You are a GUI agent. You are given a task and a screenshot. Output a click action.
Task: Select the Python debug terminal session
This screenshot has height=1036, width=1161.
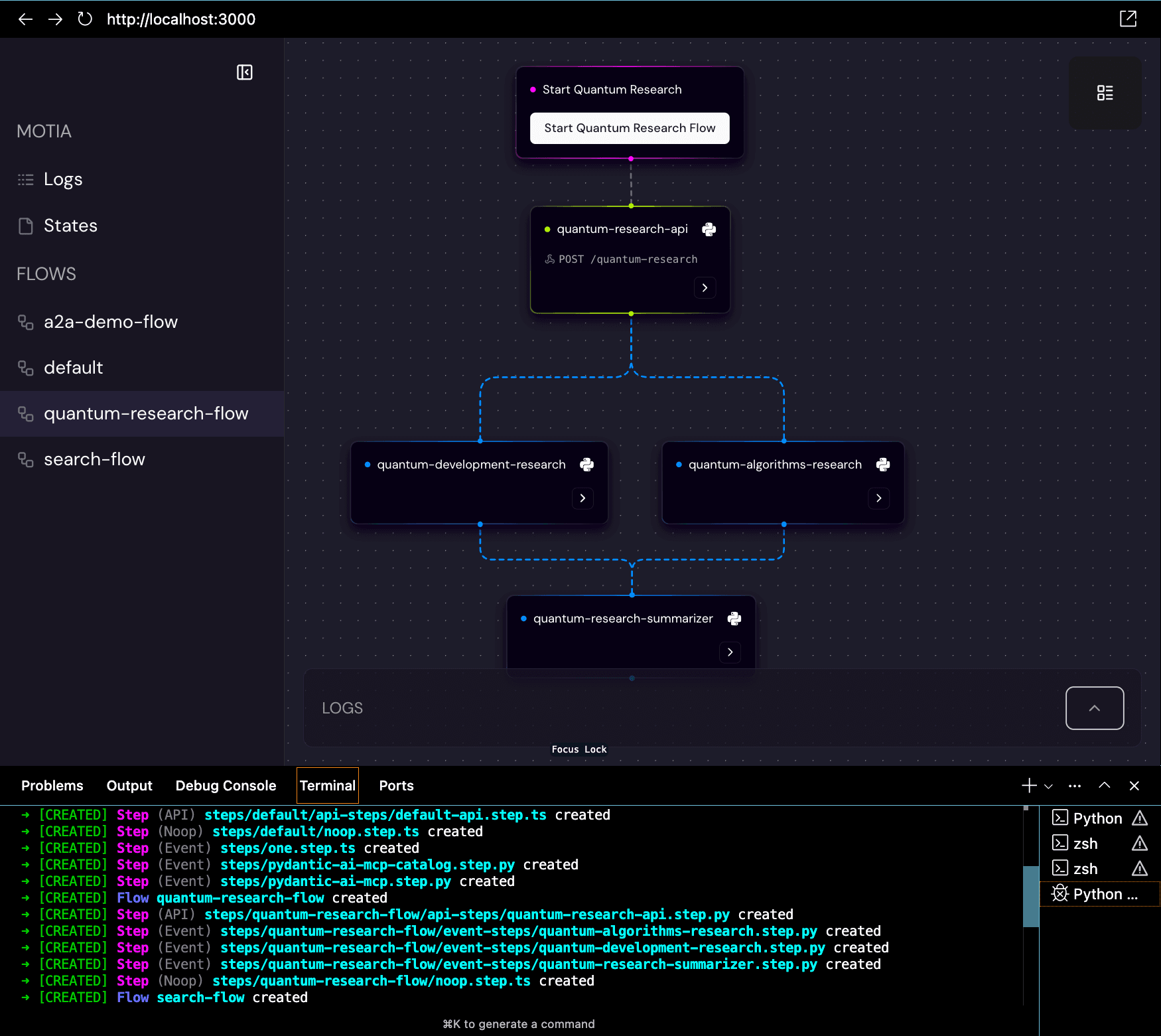(1099, 894)
